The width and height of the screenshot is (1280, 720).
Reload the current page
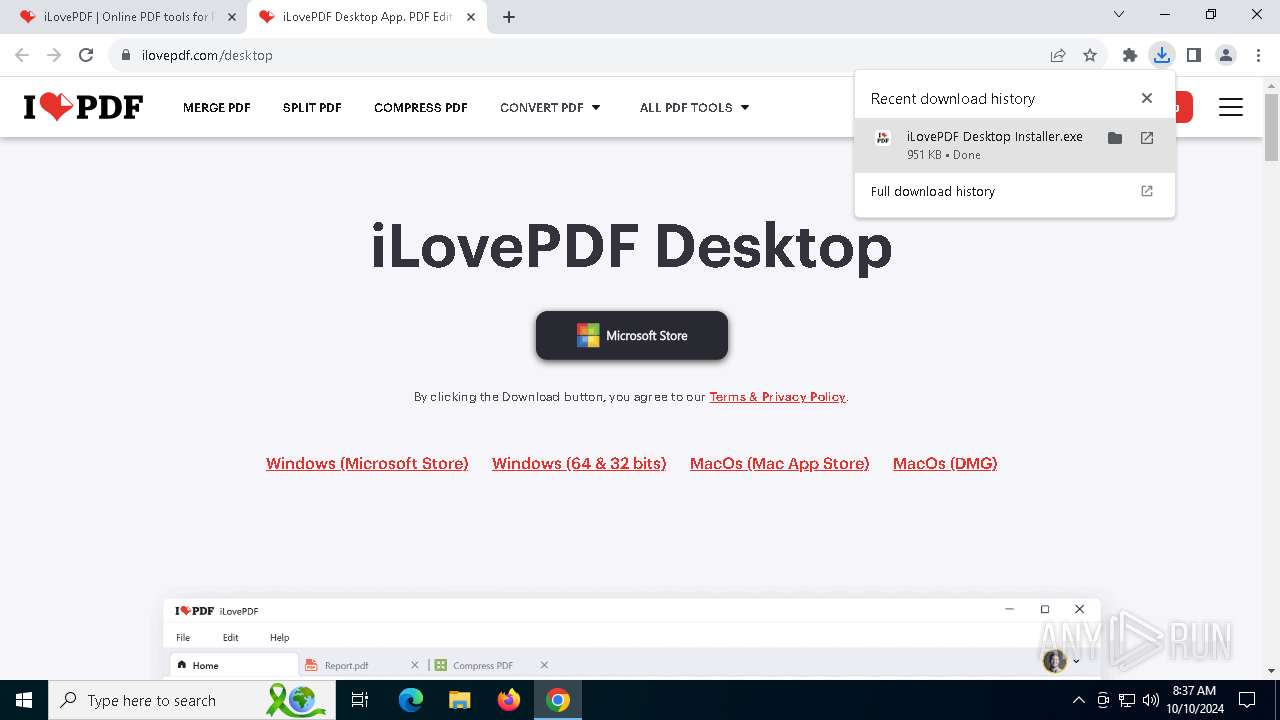coord(86,55)
